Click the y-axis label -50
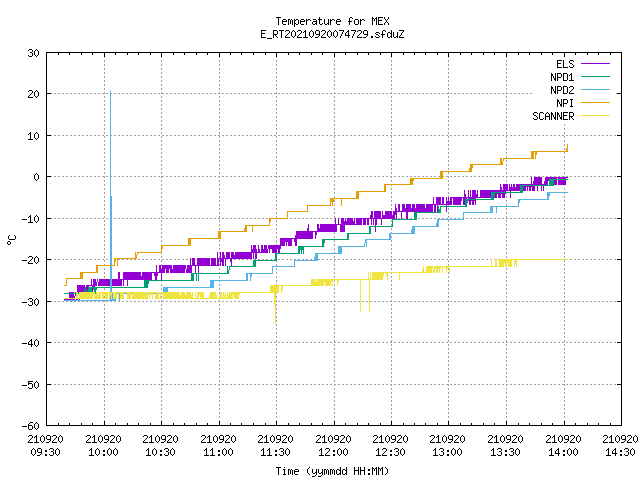Screen dimensions: 640x480 [x=31, y=384]
